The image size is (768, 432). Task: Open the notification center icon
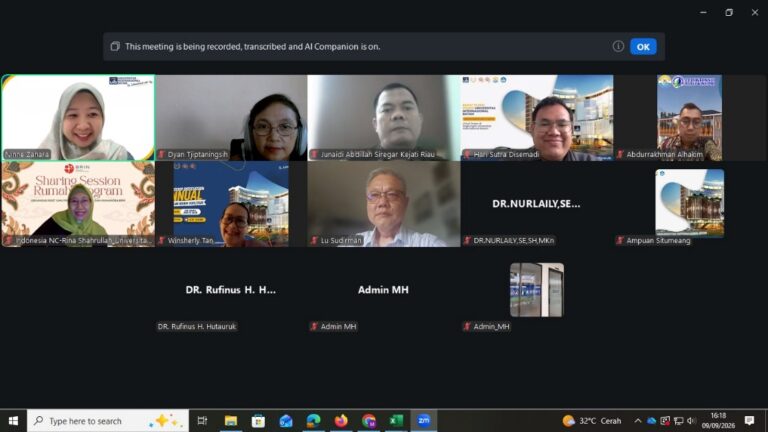point(749,421)
